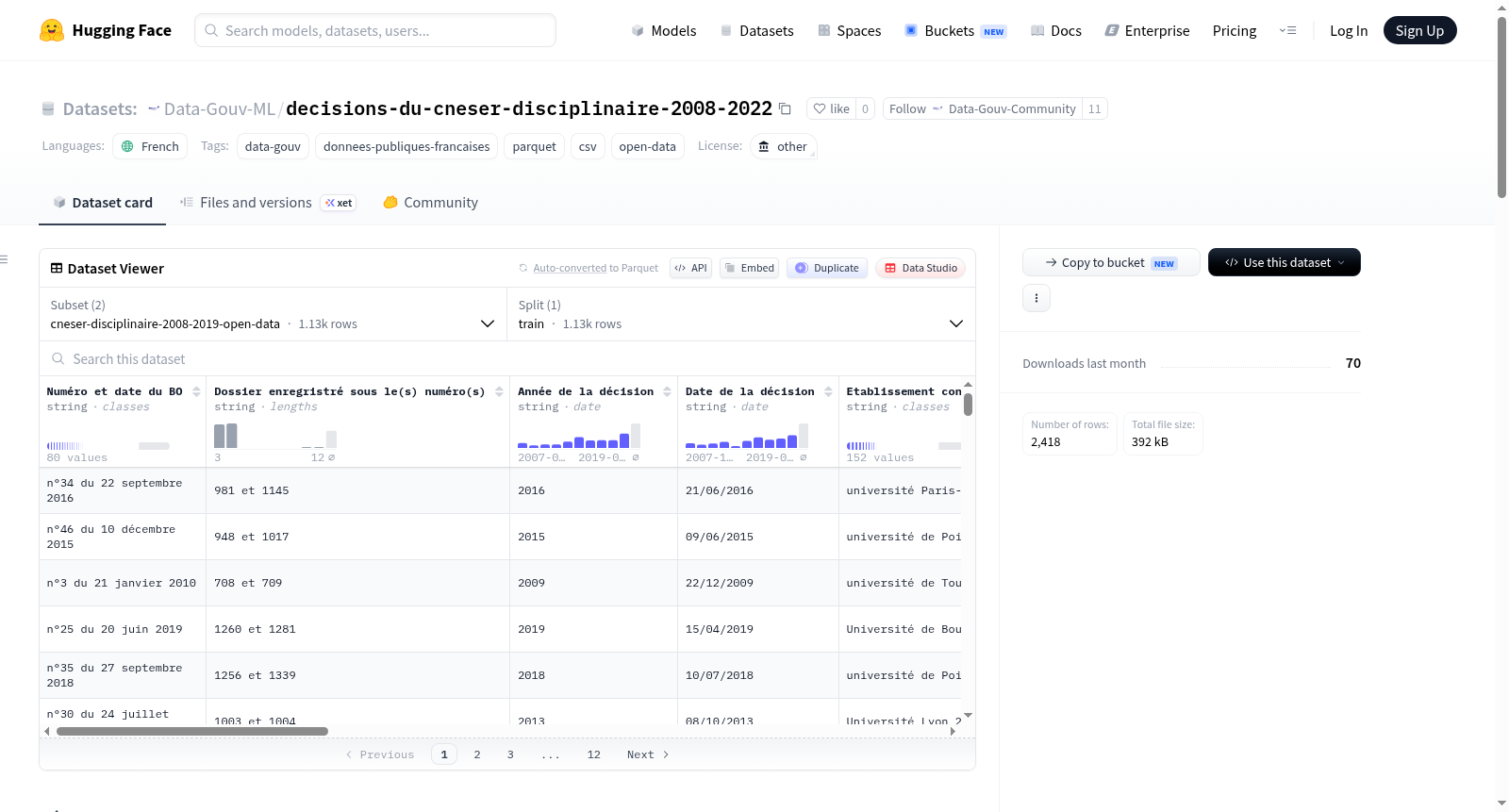The height and width of the screenshot is (812, 1509).
Task: Click the Hugging Face logo icon
Action: 52,30
